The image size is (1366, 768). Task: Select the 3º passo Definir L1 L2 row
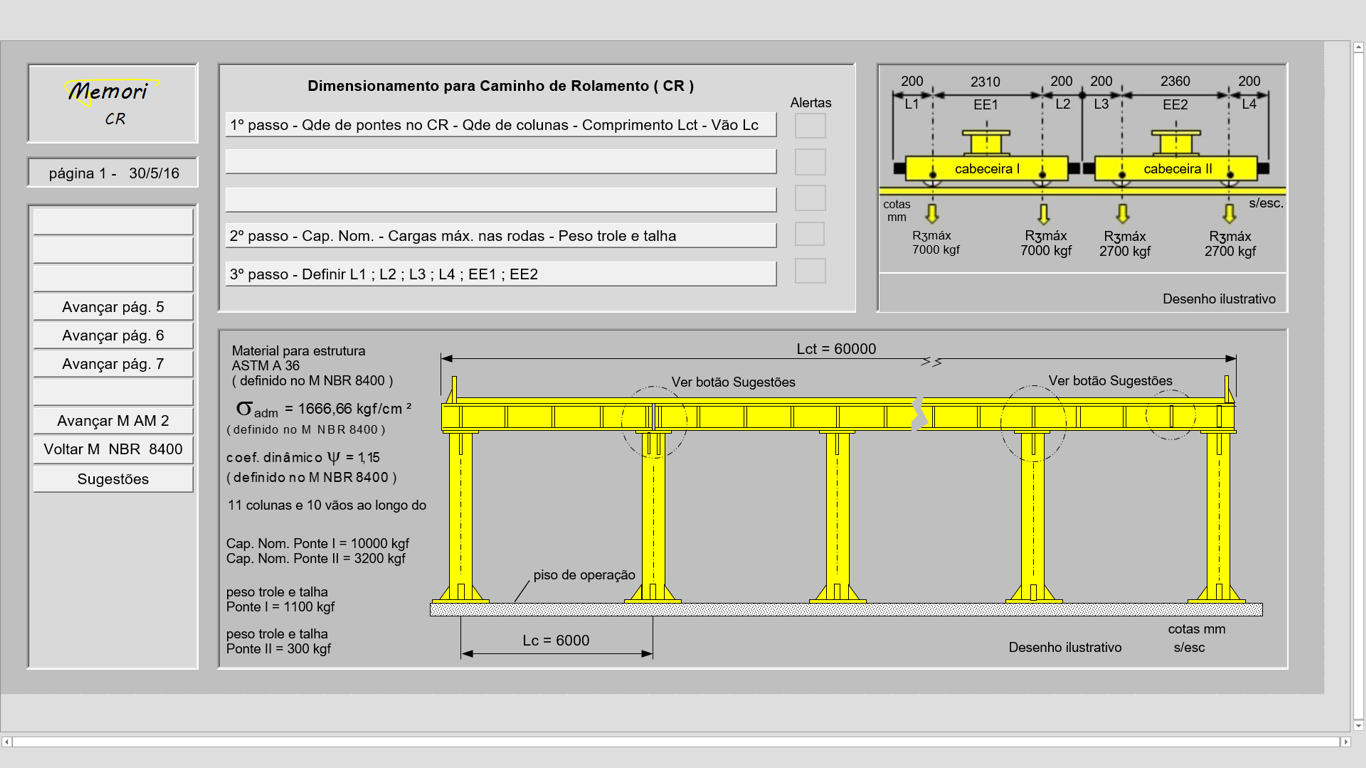[x=501, y=274]
